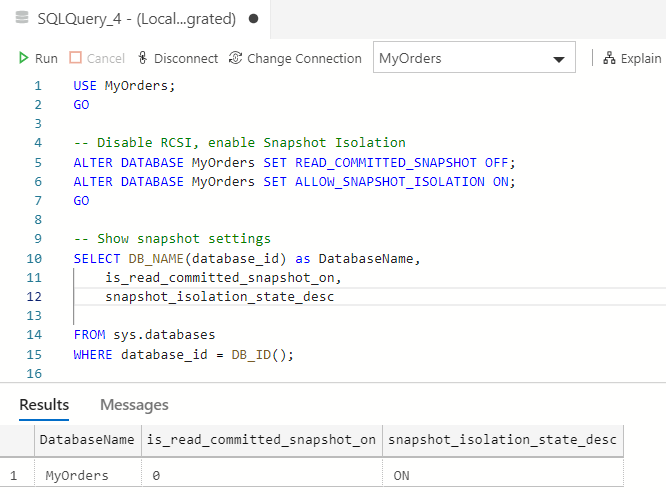The width and height of the screenshot is (666, 494).
Task: Click the dropdown arrow beside MyOrders
Action: point(558,60)
